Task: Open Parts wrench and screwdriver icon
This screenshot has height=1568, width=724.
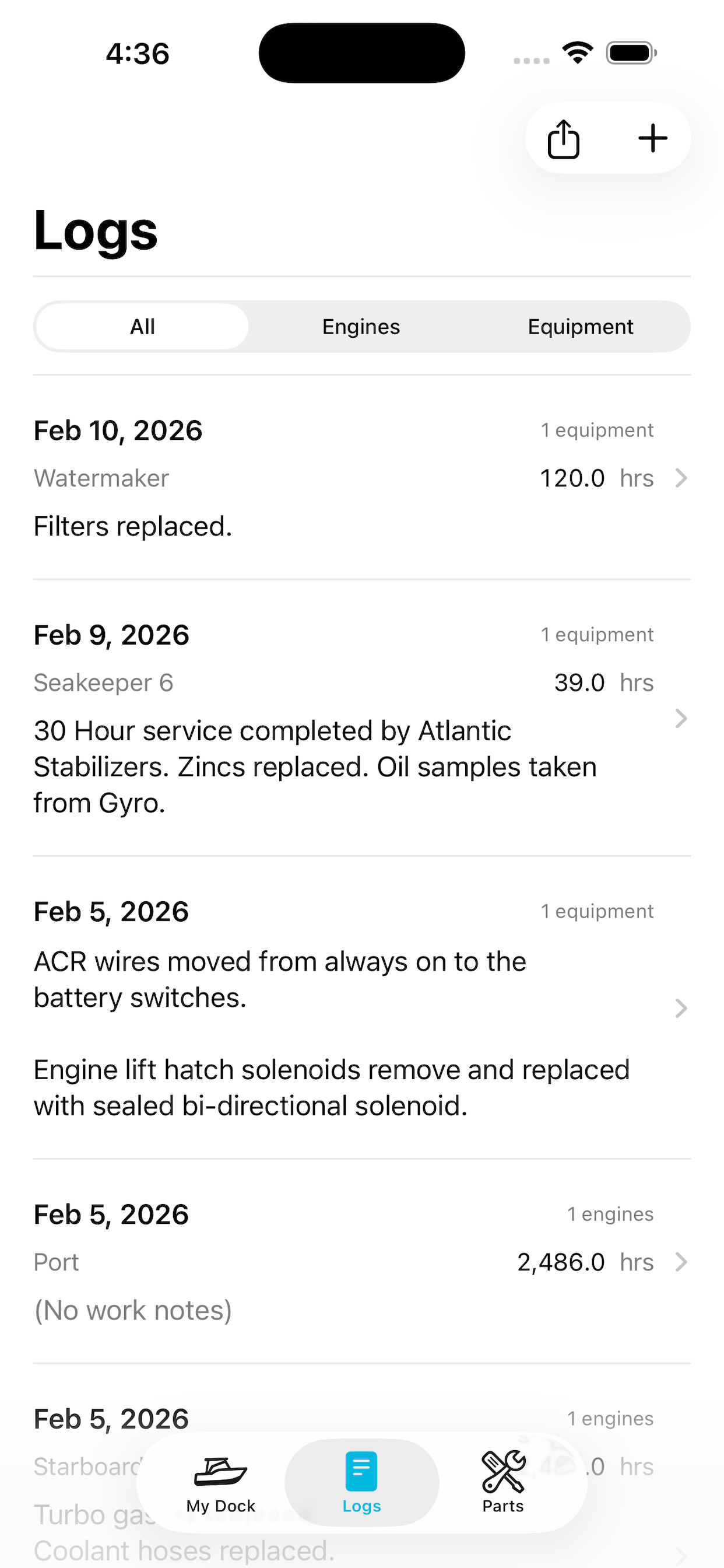Action: tap(503, 1472)
